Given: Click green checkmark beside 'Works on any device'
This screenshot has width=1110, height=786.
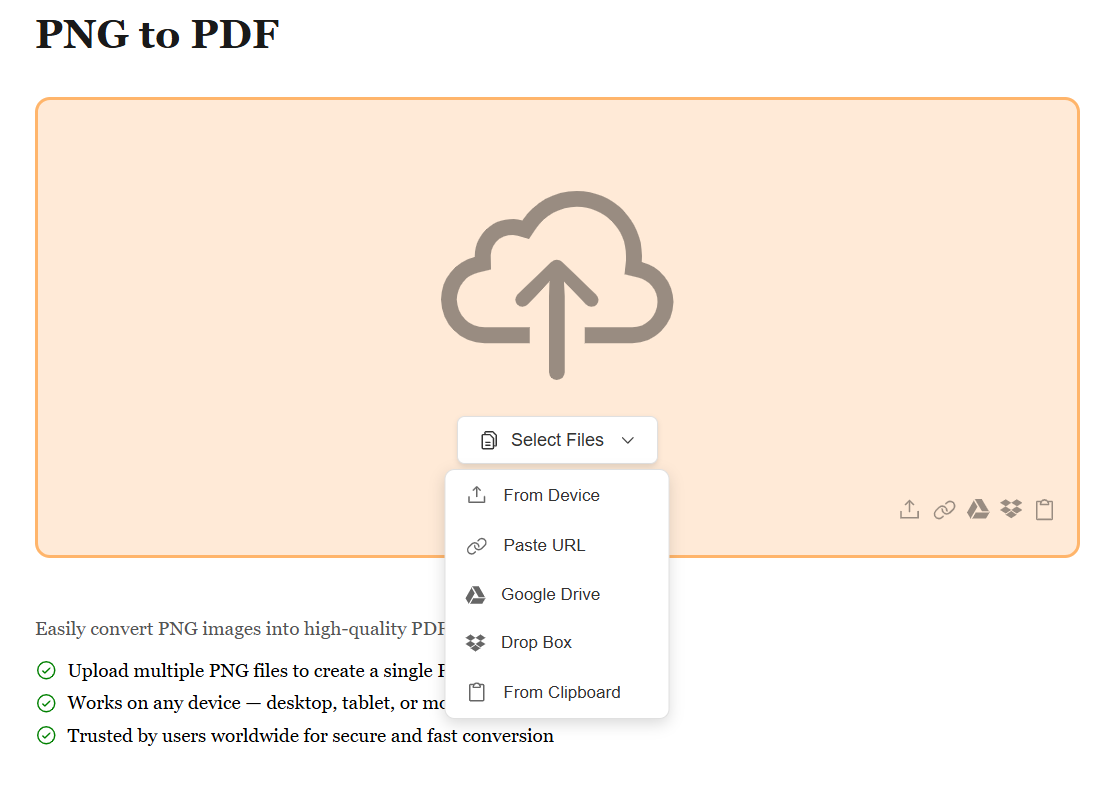Looking at the screenshot, I should coord(46,703).
